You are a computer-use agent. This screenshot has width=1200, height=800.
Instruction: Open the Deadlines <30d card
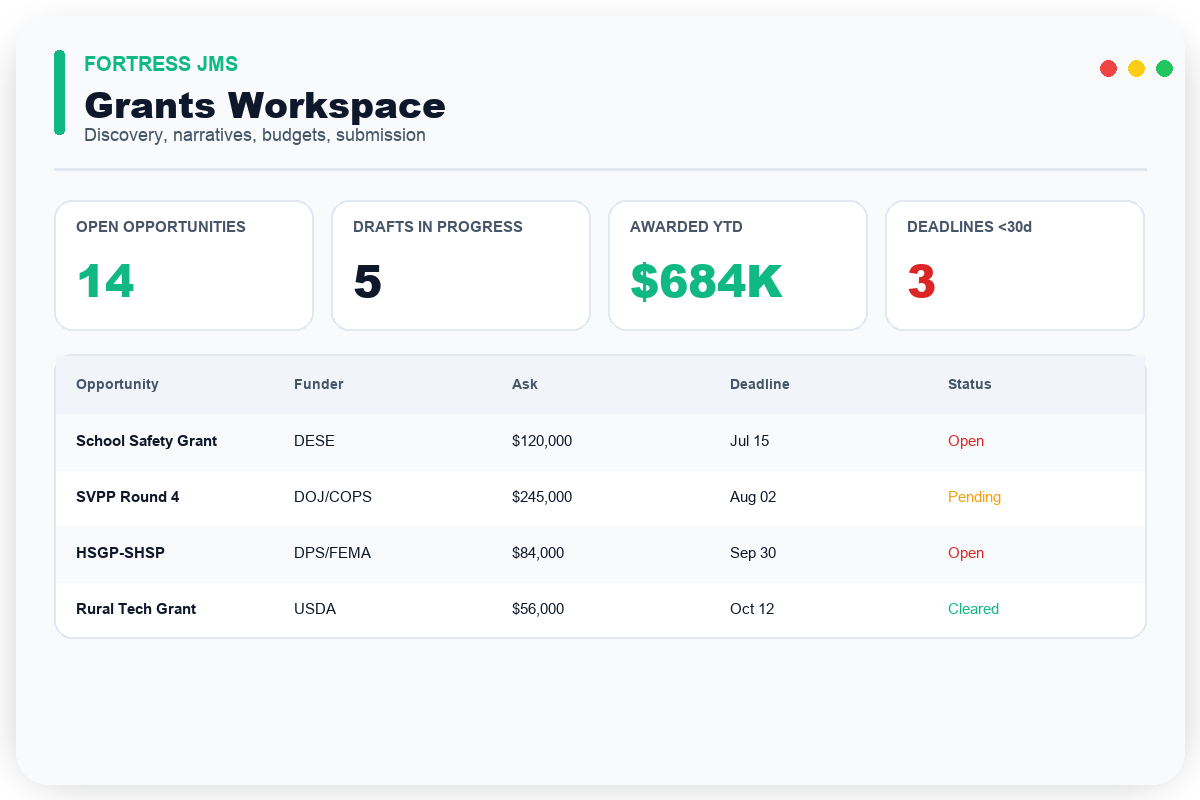(x=1015, y=265)
